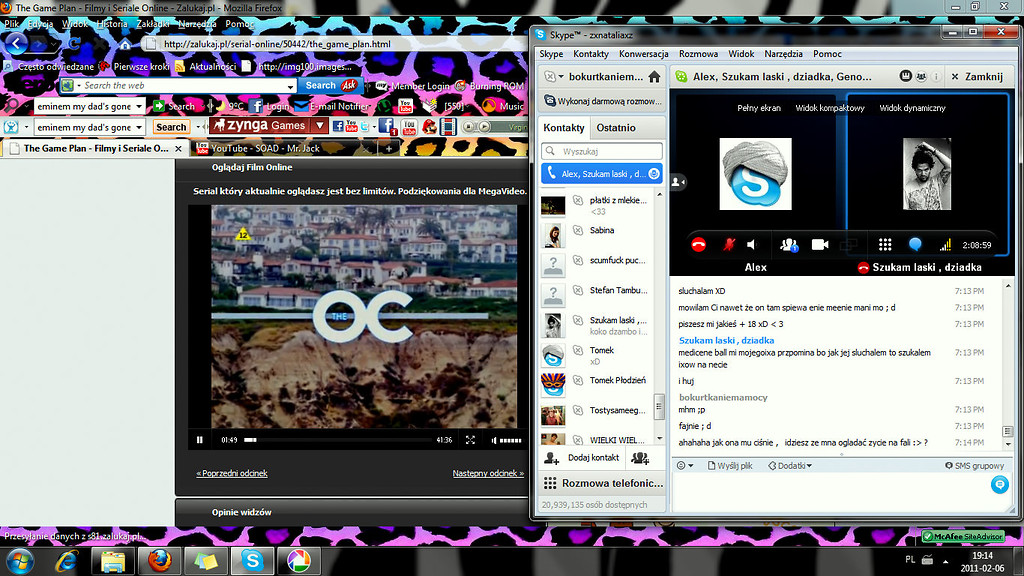Select Kontakty tab in Skype

click(564, 128)
